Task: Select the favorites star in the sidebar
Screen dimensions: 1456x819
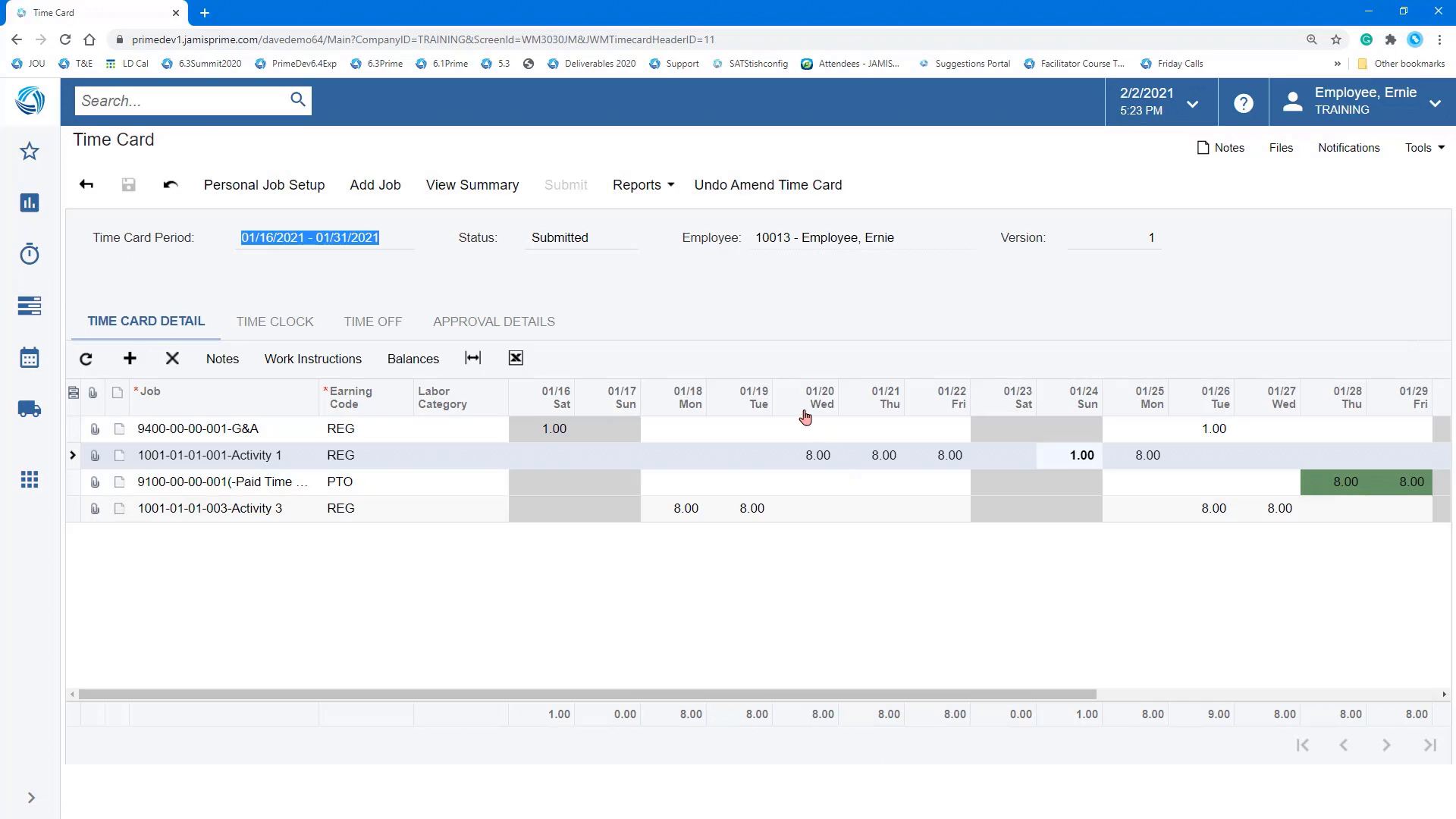Action: [29, 151]
